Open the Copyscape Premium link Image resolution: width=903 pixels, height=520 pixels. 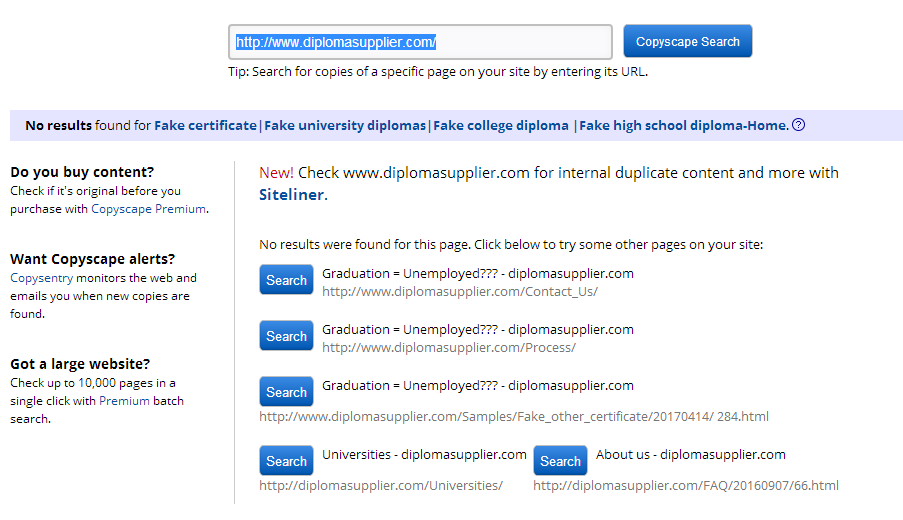point(149,209)
